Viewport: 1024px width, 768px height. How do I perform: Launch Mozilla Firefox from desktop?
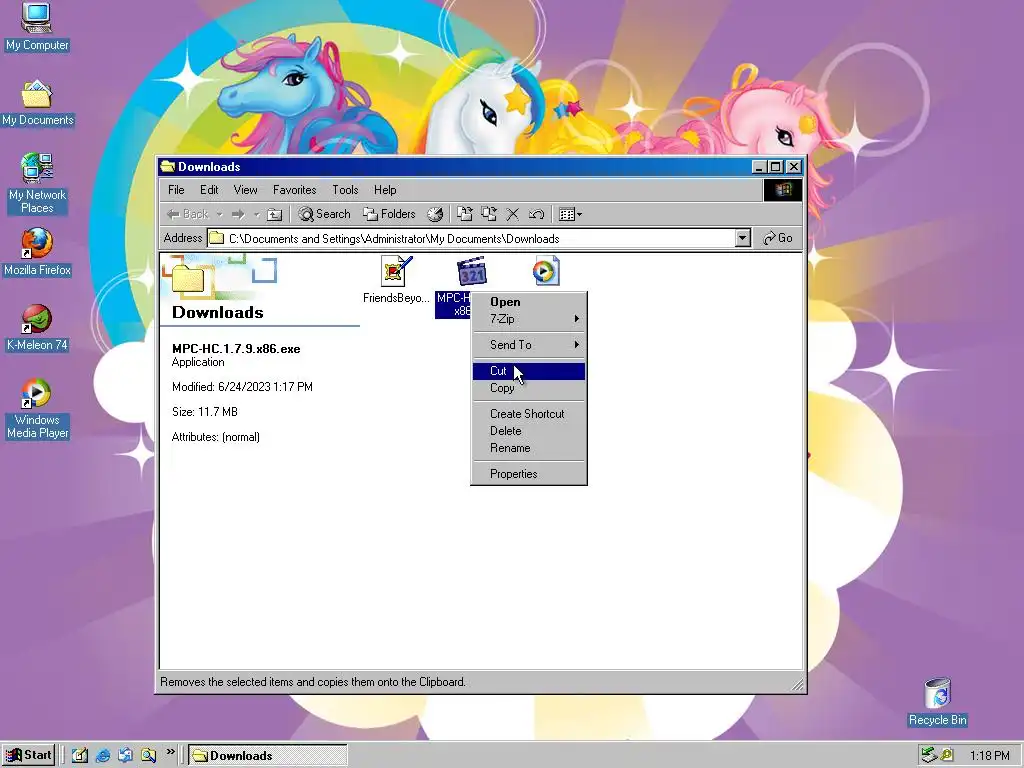(x=37, y=252)
